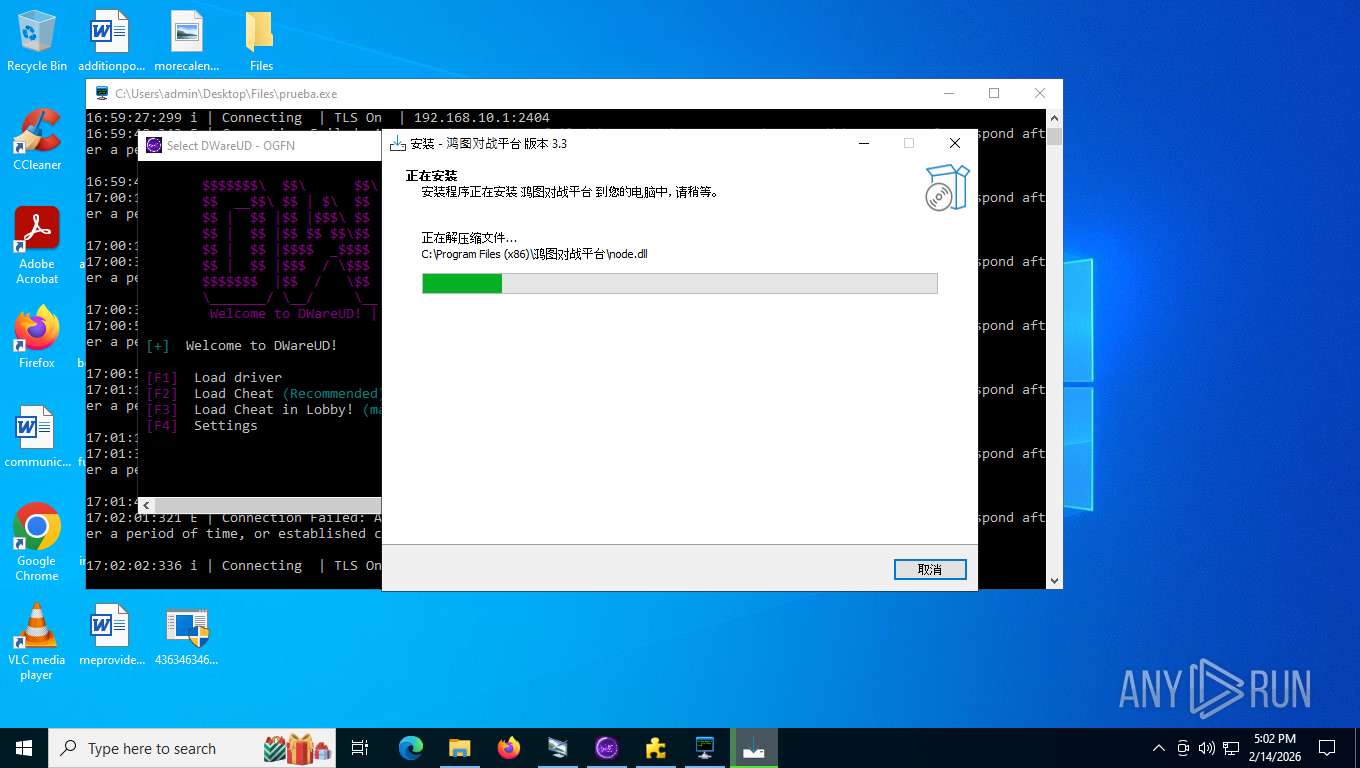Click the prueba.exe console title bar icon
Screen dimensions: 1360x768
(x=102, y=93)
